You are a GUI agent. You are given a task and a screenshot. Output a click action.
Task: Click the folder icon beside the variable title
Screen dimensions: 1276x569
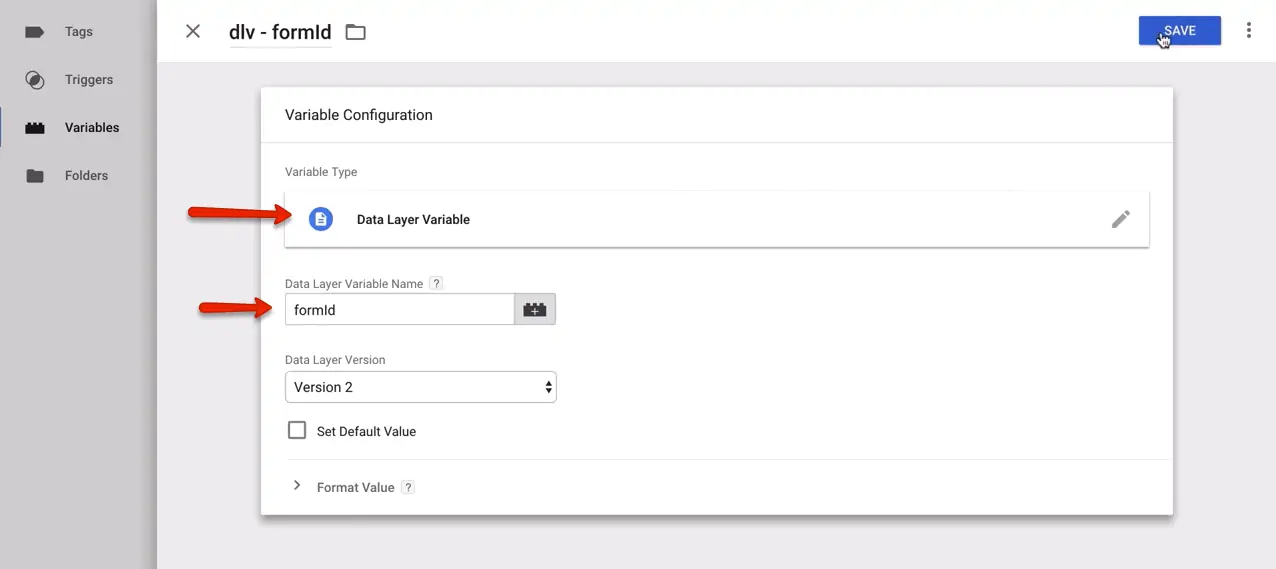[355, 32]
